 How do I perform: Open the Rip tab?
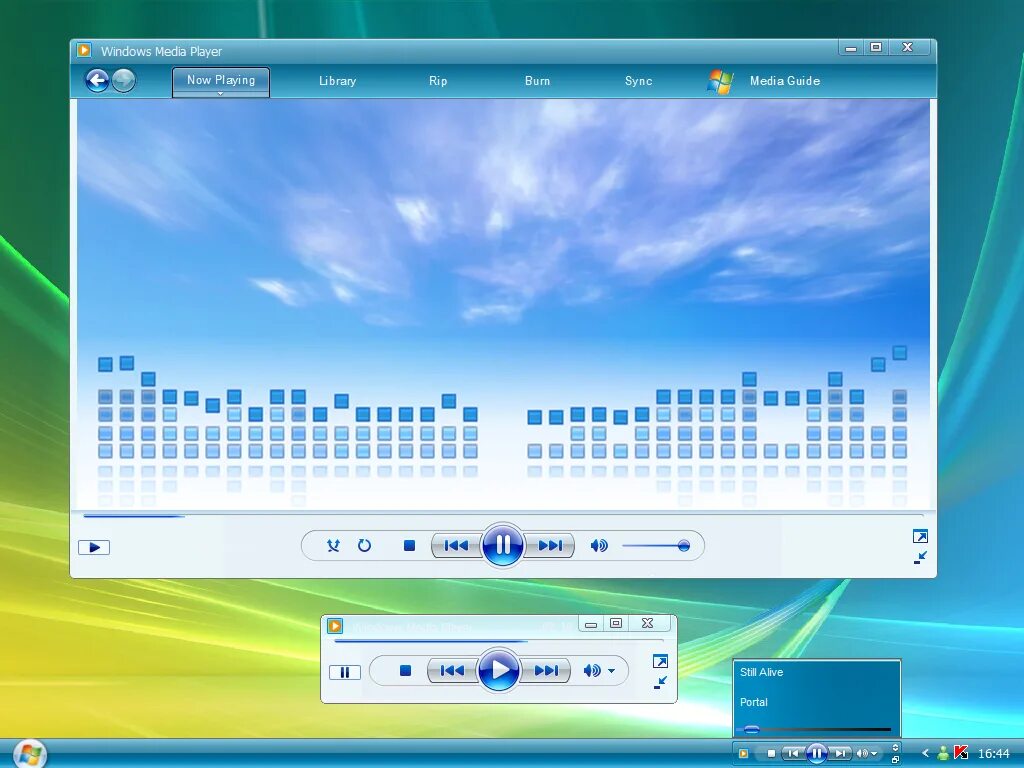click(x=438, y=81)
